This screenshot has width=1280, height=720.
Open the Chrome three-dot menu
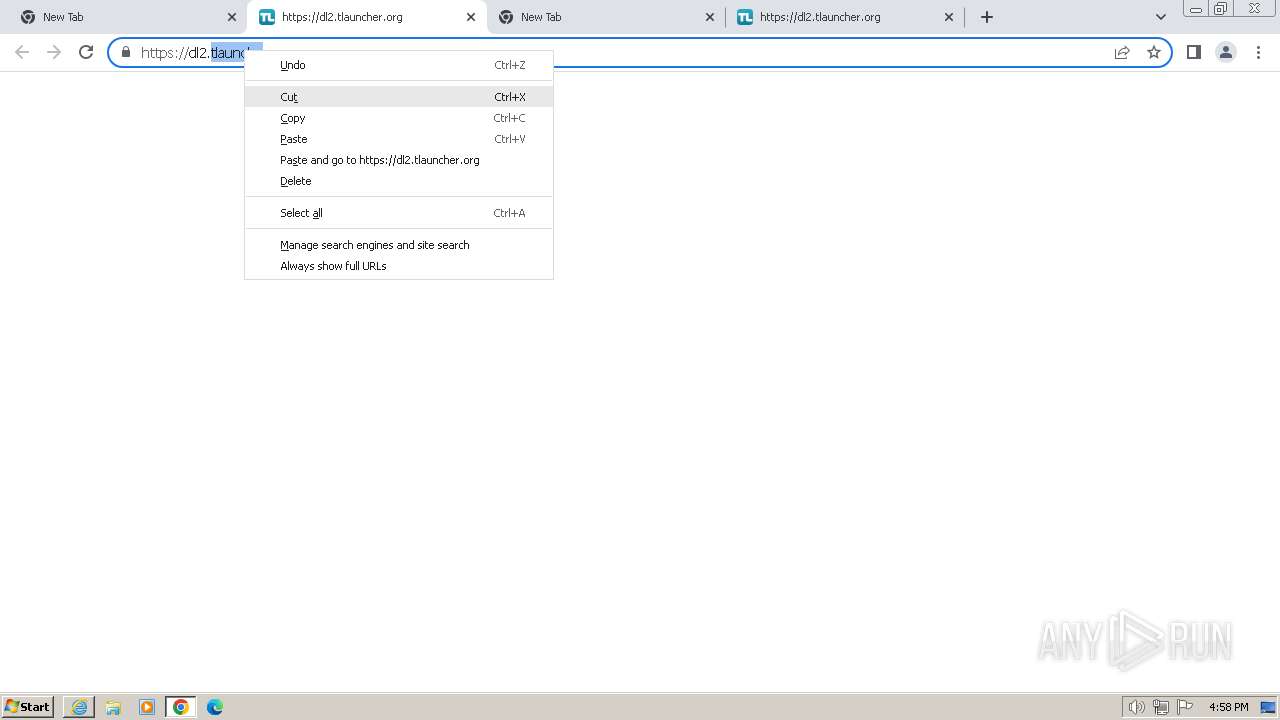(1258, 52)
